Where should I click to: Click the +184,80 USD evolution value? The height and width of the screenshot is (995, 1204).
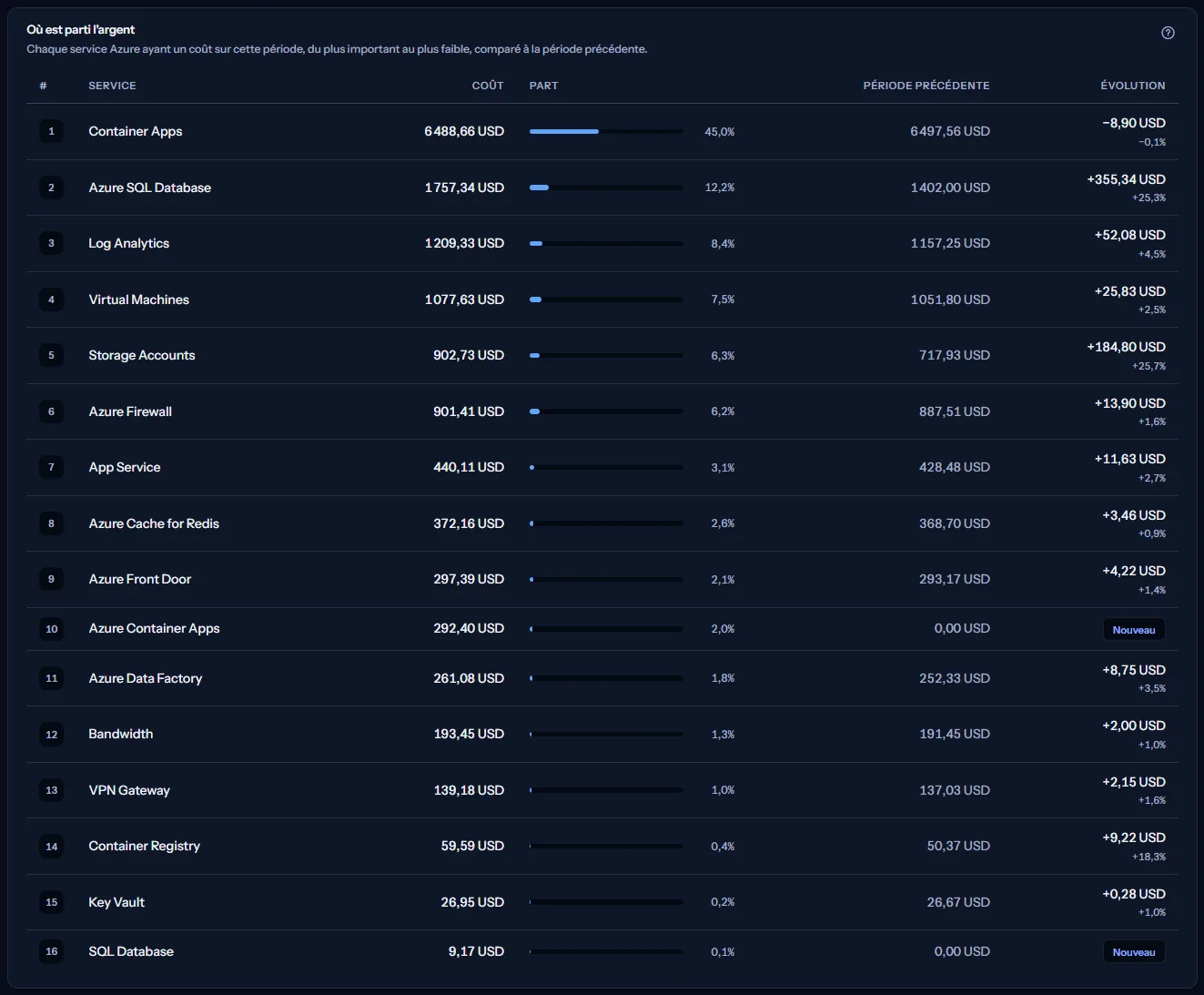coord(1127,347)
